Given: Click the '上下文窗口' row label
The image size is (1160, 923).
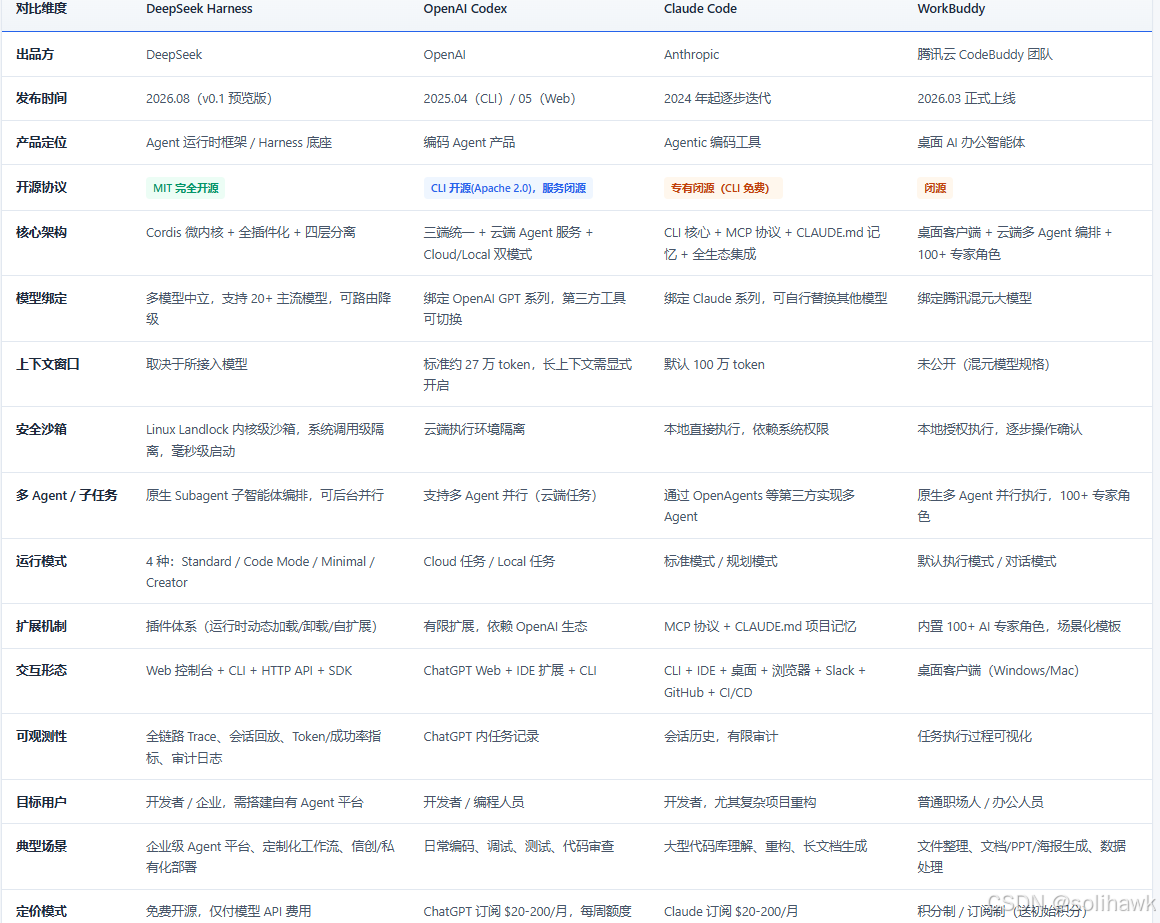Looking at the screenshot, I should pos(48,364).
